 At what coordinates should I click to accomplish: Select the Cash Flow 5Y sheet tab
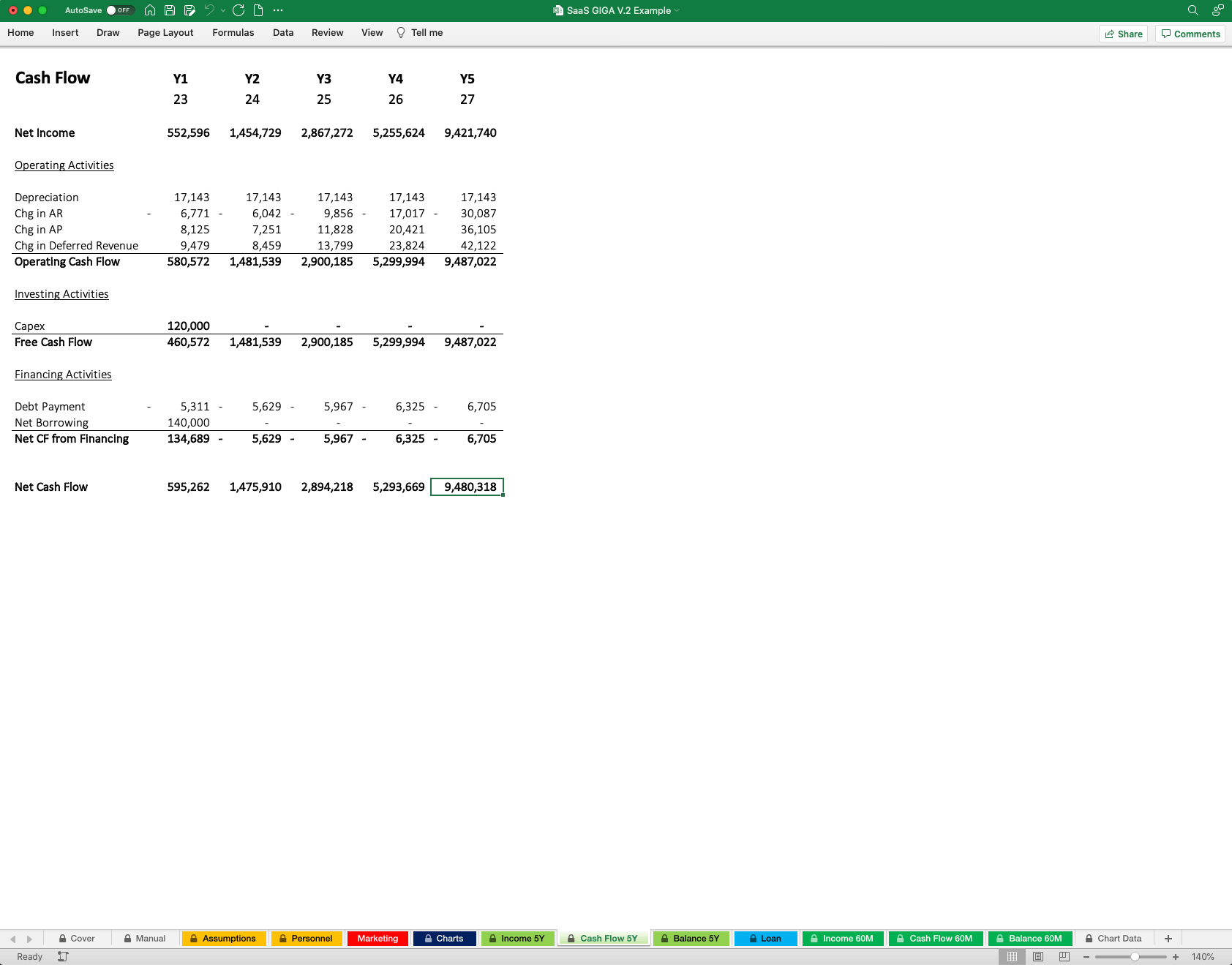pos(604,939)
